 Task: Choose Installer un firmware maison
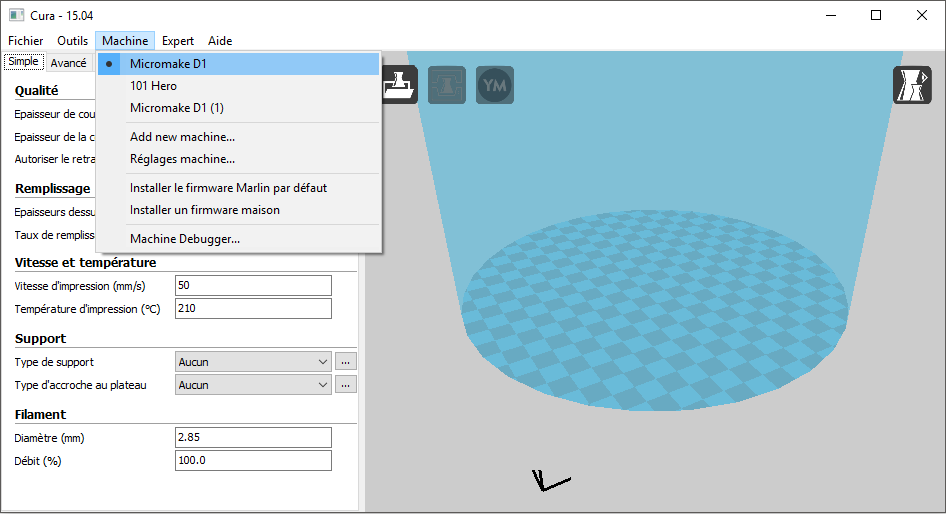click(239, 210)
